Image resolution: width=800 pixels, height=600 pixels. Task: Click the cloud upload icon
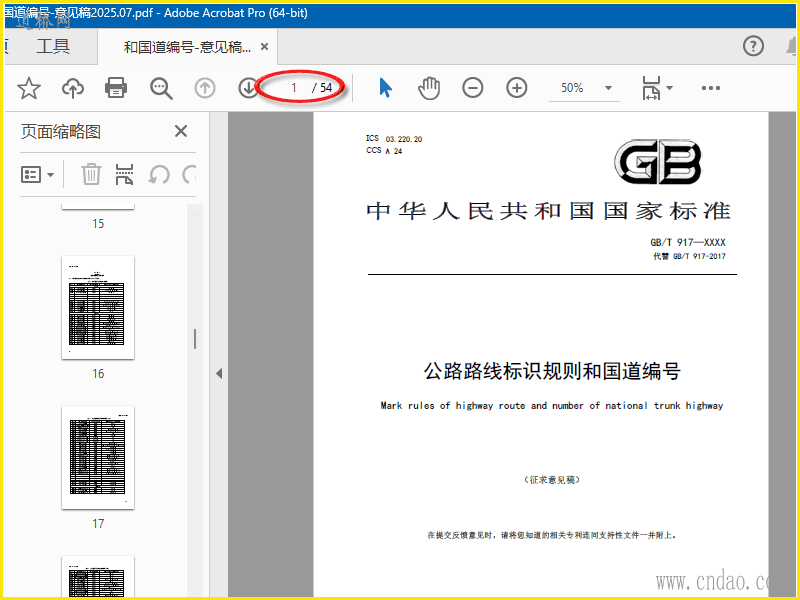point(73,88)
